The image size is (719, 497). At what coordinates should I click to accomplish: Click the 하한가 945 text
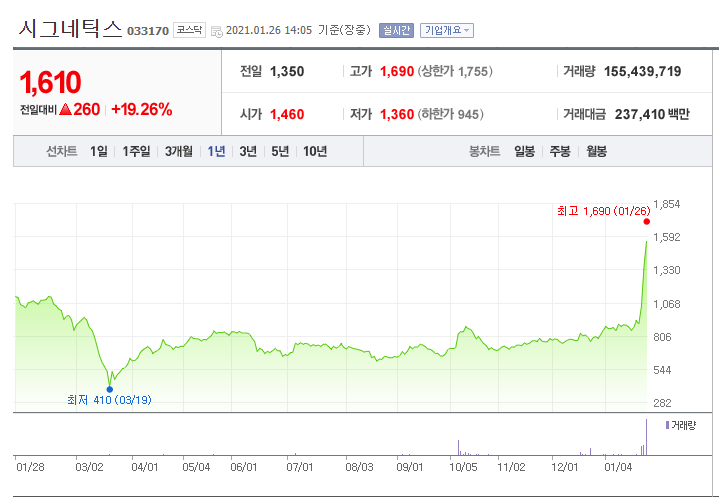pyautogui.click(x=450, y=114)
